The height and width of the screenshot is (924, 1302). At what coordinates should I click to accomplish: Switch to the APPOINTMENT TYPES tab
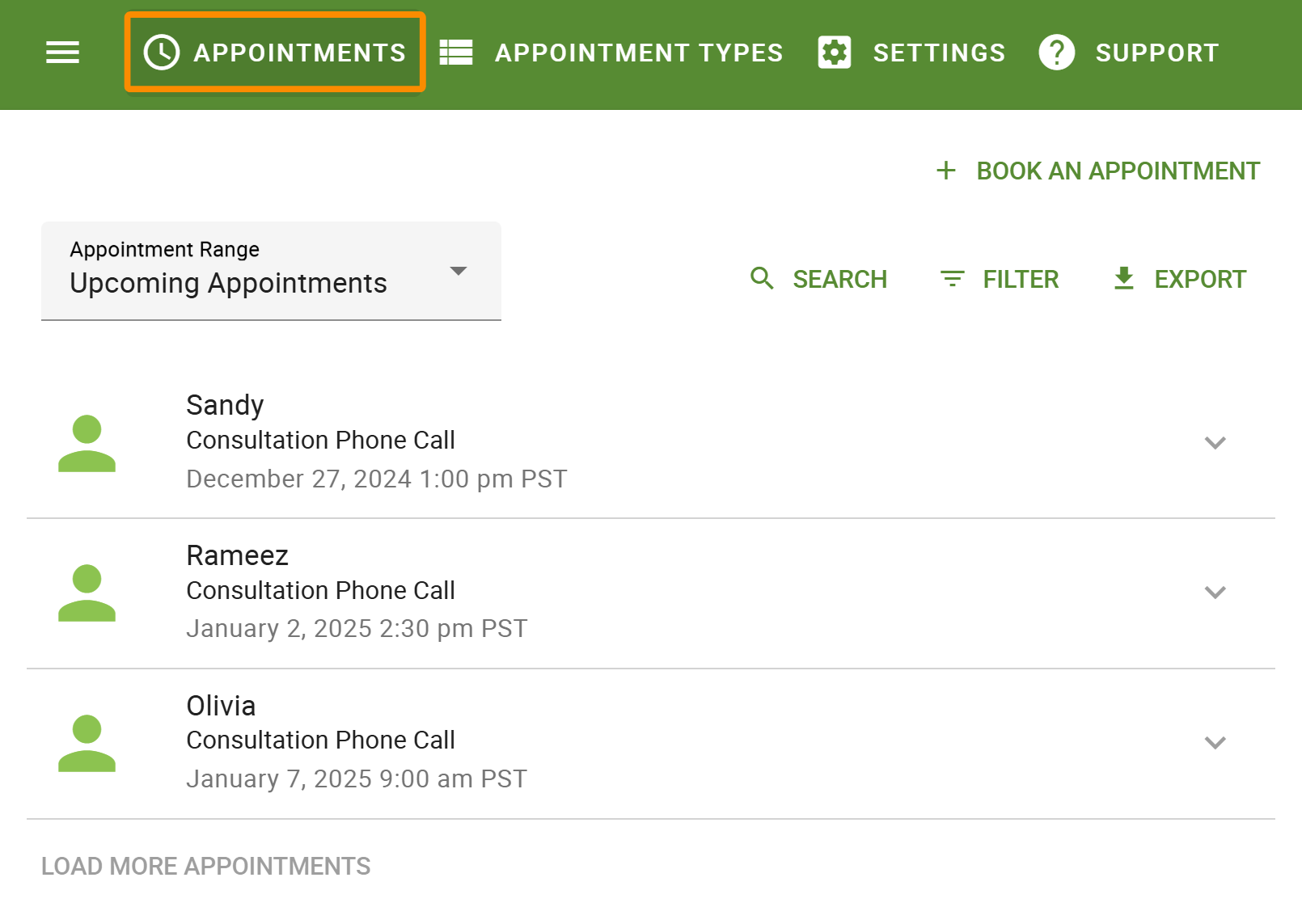(639, 52)
